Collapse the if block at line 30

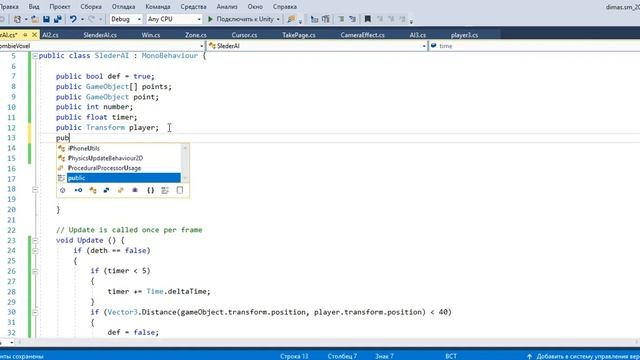coord(35,312)
